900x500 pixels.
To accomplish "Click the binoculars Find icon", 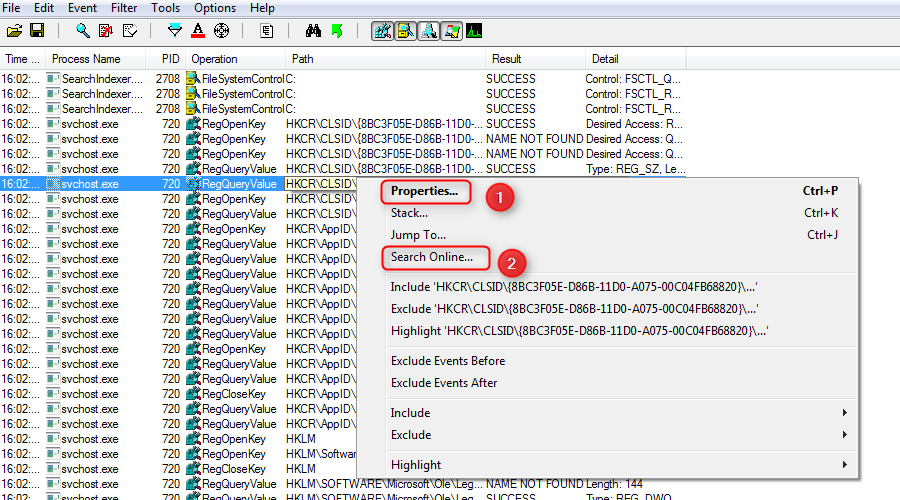I will pyautogui.click(x=313, y=31).
